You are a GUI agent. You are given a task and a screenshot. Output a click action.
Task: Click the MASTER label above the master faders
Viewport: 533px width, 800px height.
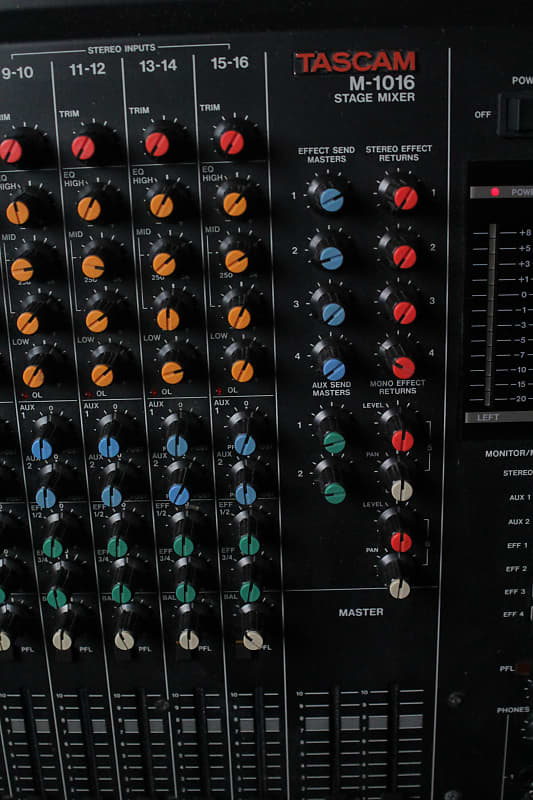[x=361, y=612]
